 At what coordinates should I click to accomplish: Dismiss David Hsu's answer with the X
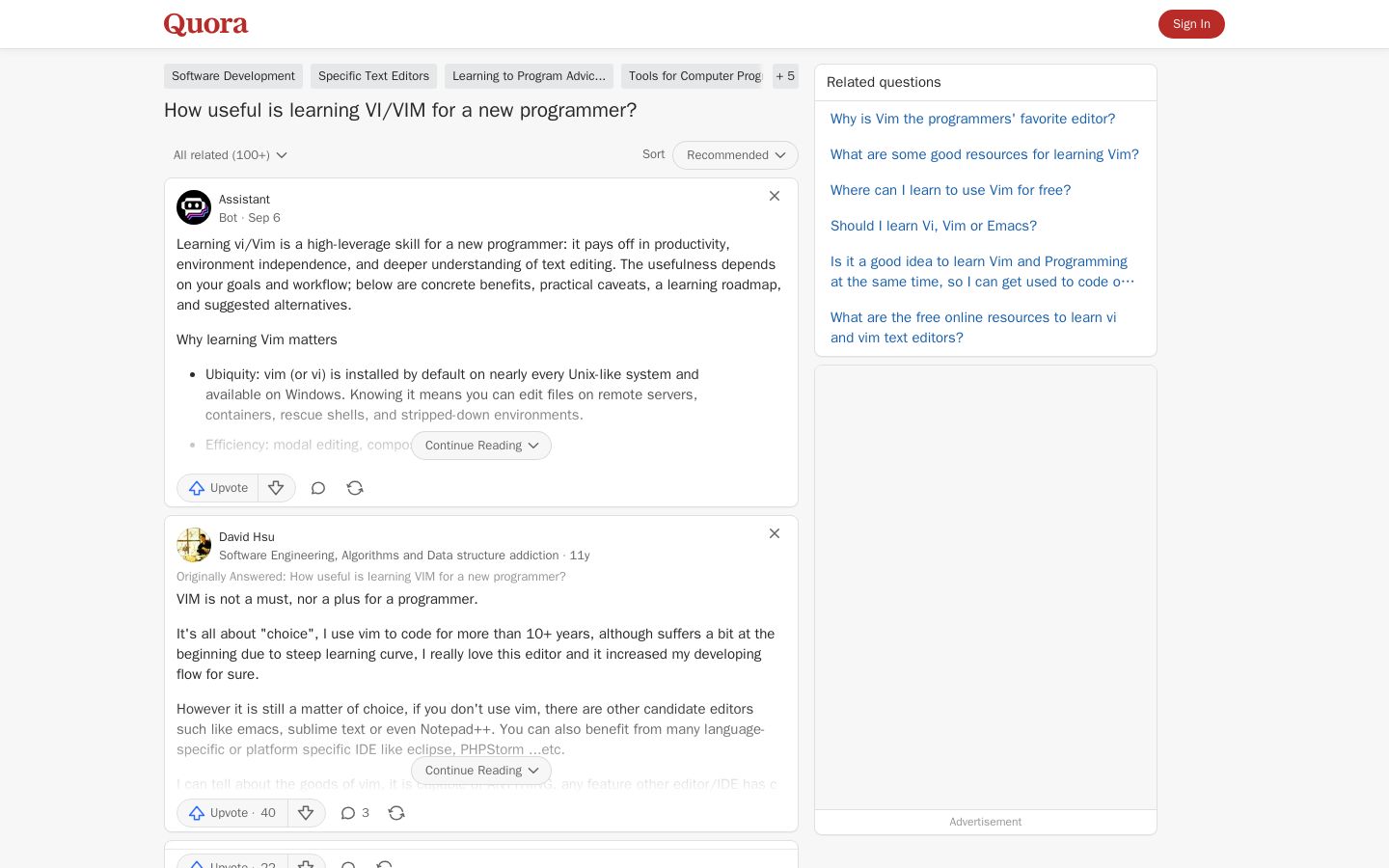pyautogui.click(x=775, y=533)
